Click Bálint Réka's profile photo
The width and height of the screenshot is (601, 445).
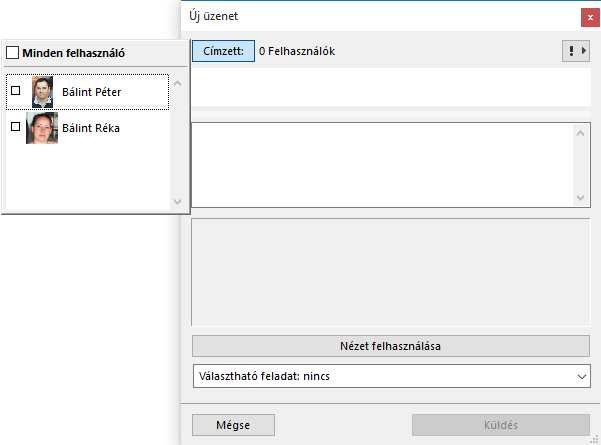tap(42, 128)
